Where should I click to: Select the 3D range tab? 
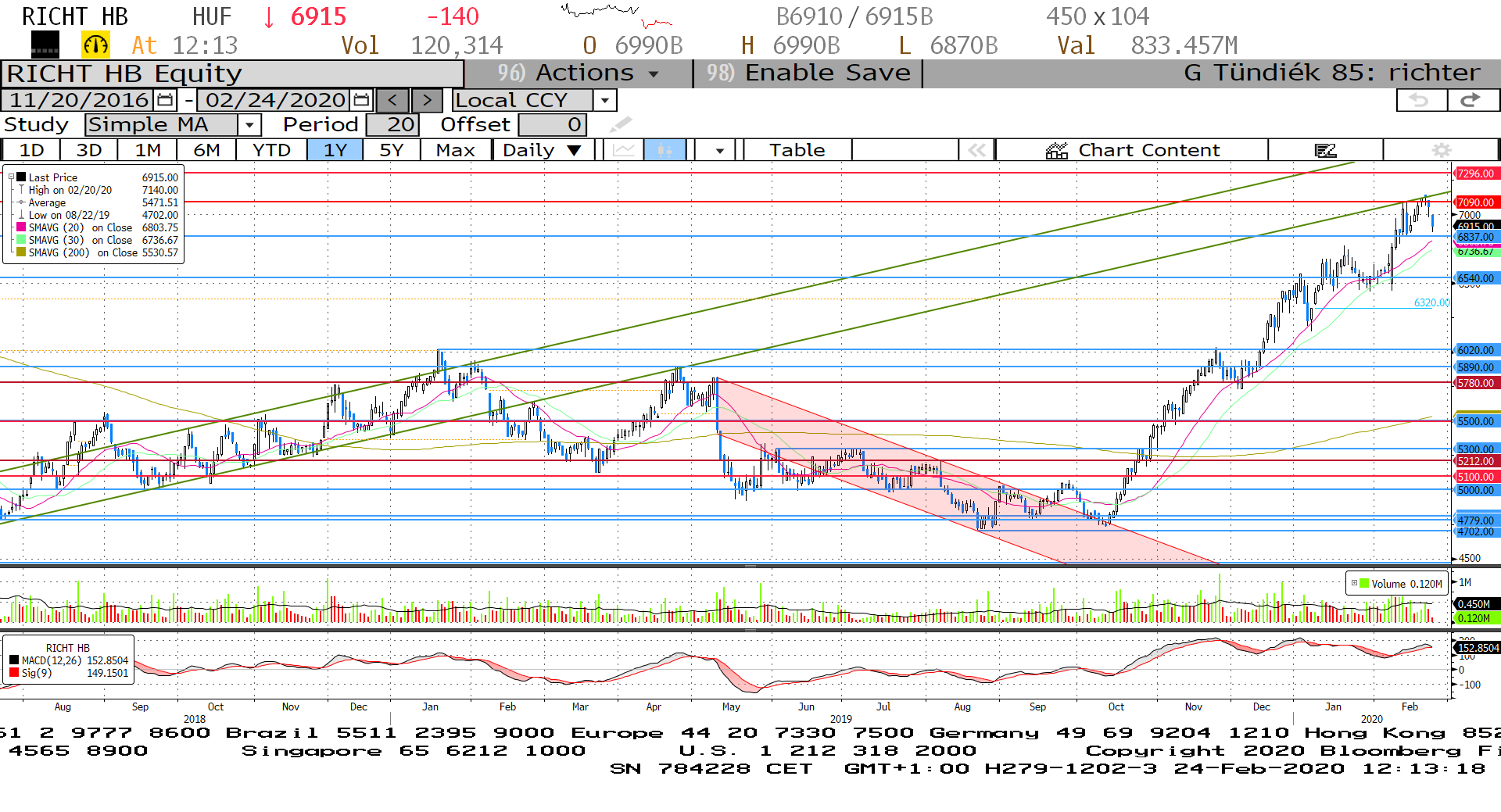[x=89, y=150]
